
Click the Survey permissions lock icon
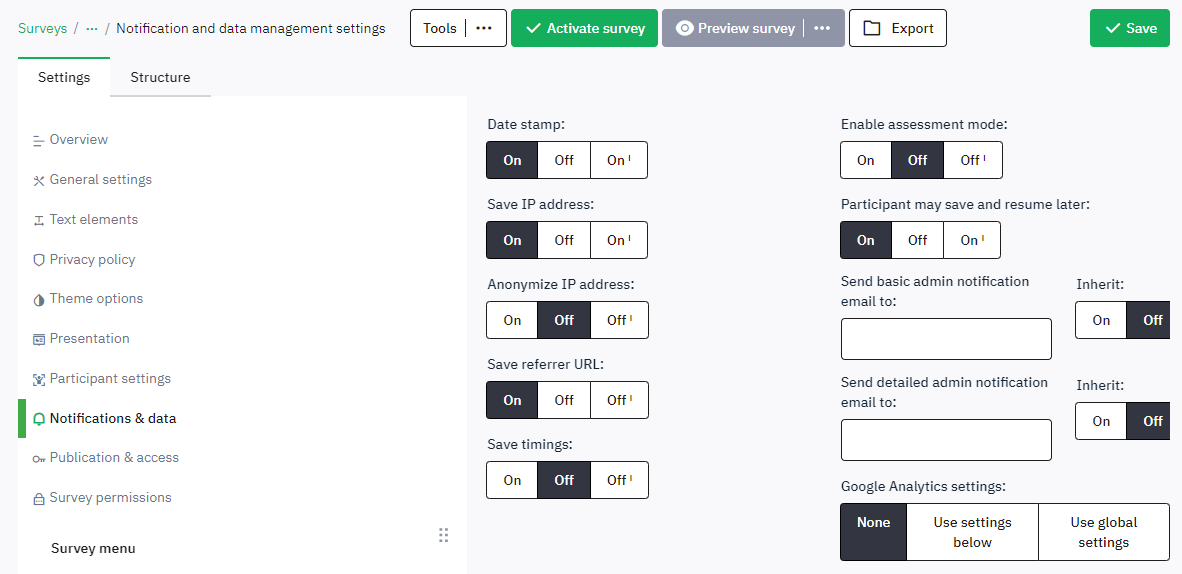tap(39, 498)
